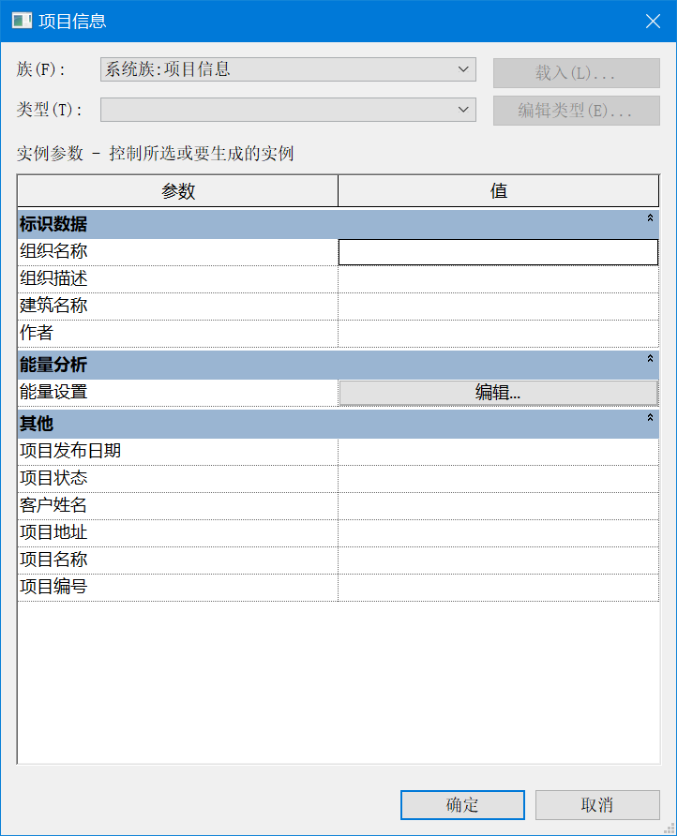
Task: Select the 组织描述 parameter label
Action: [53, 278]
